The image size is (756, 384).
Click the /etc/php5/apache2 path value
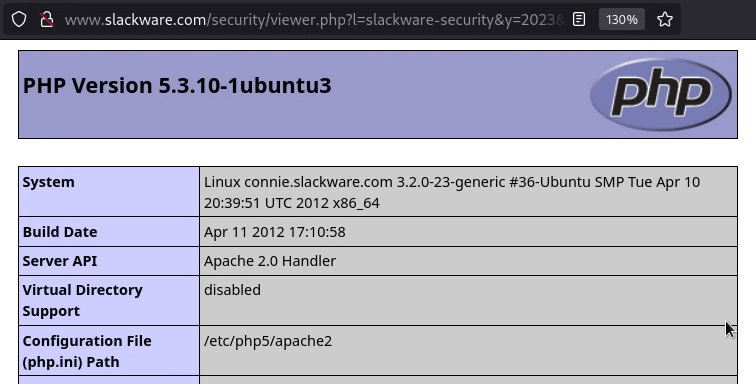click(268, 341)
